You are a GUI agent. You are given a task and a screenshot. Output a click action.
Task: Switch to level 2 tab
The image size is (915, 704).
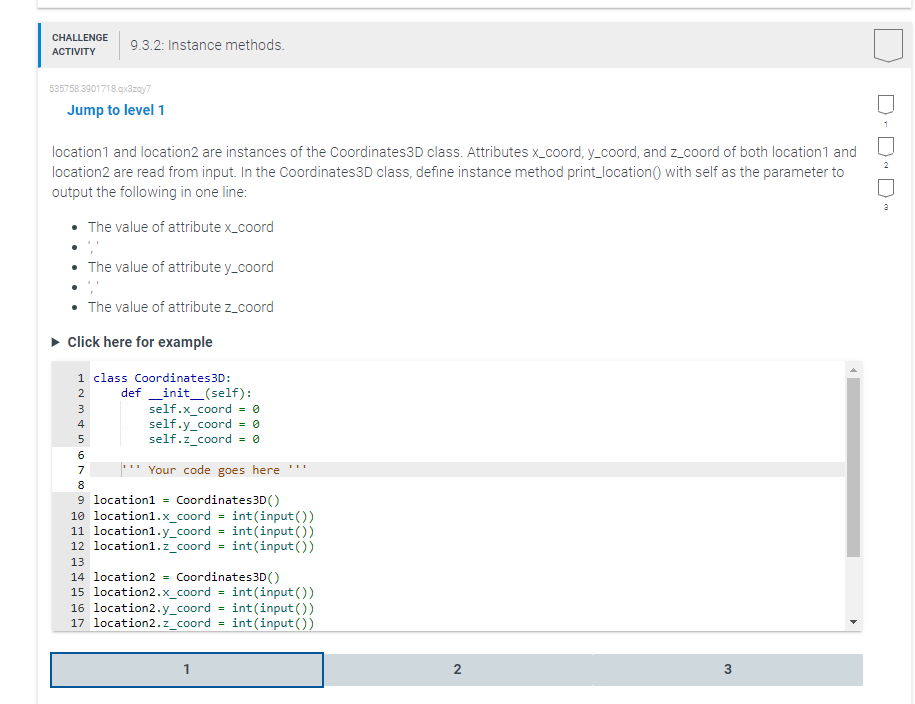pos(458,670)
